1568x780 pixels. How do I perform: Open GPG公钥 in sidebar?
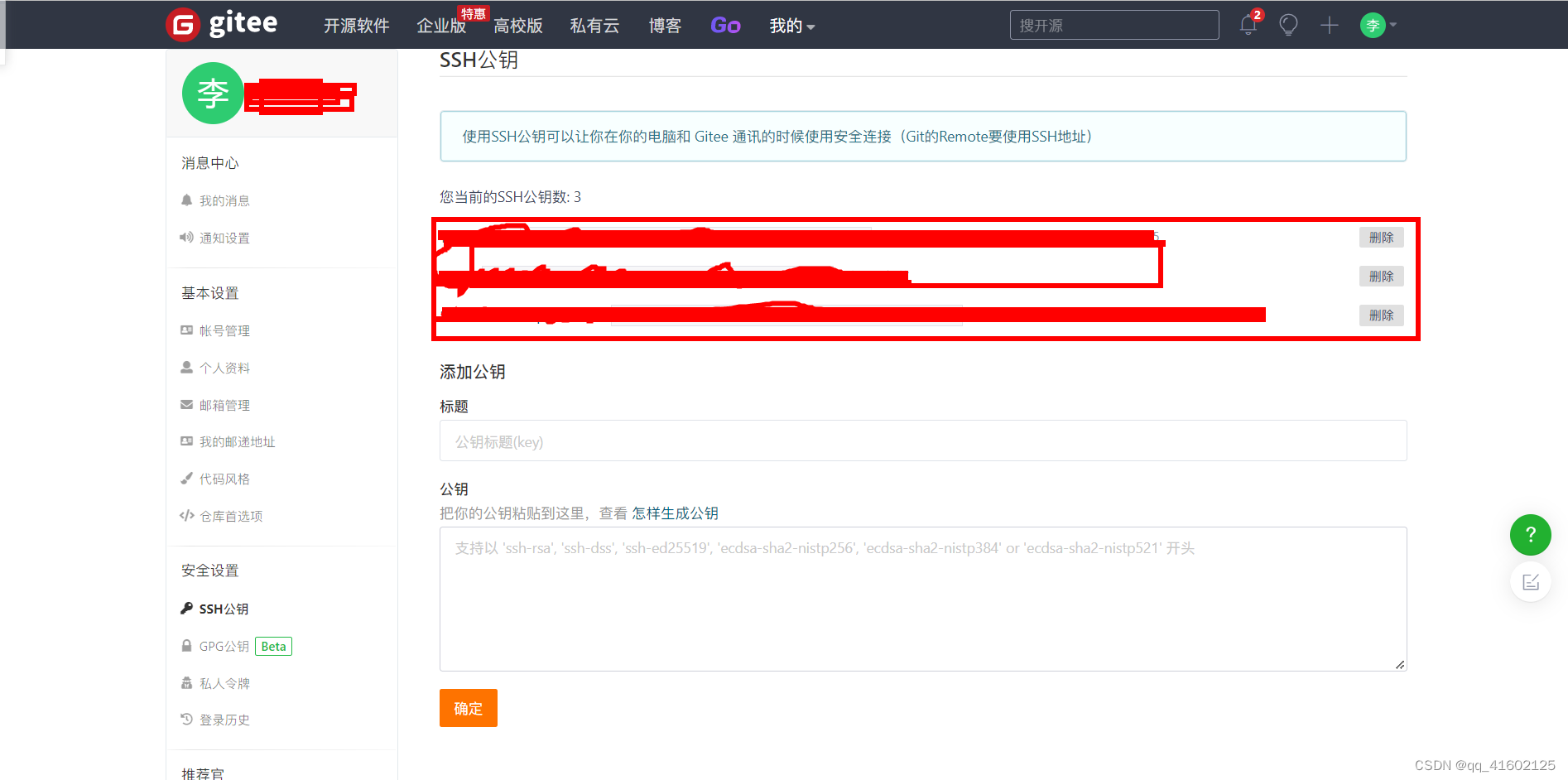pyautogui.click(x=224, y=646)
